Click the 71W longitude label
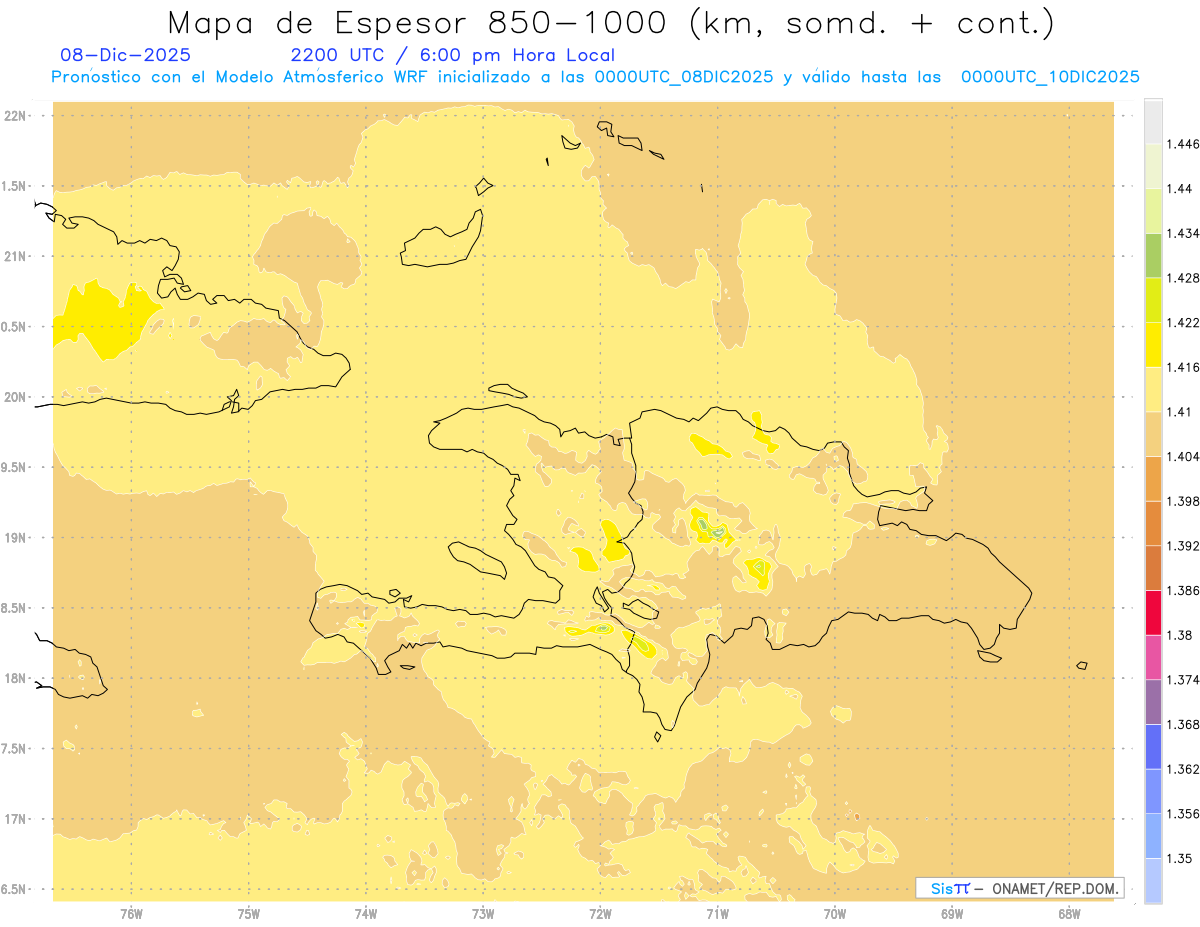1200x927 pixels. pyautogui.click(x=717, y=914)
